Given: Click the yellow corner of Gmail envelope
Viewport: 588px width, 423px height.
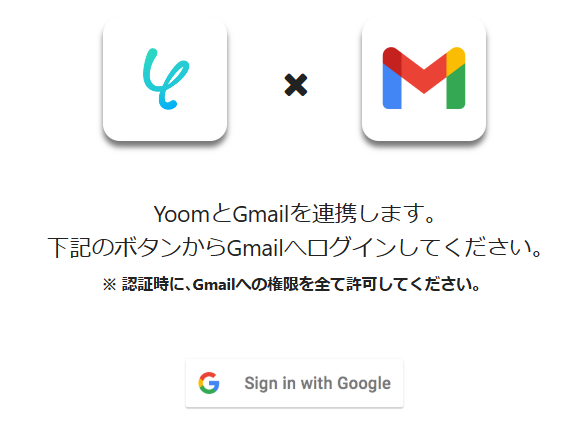Looking at the screenshot, I should 456,60.
